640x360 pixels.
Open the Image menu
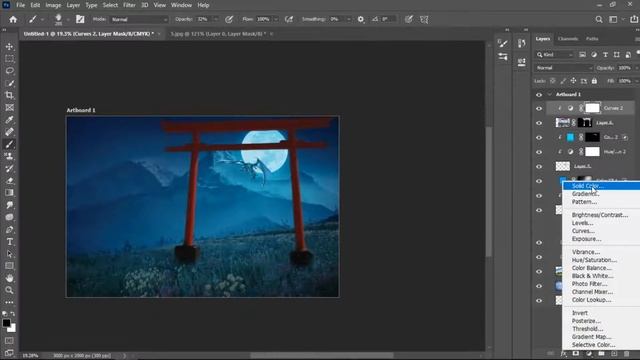click(53, 5)
